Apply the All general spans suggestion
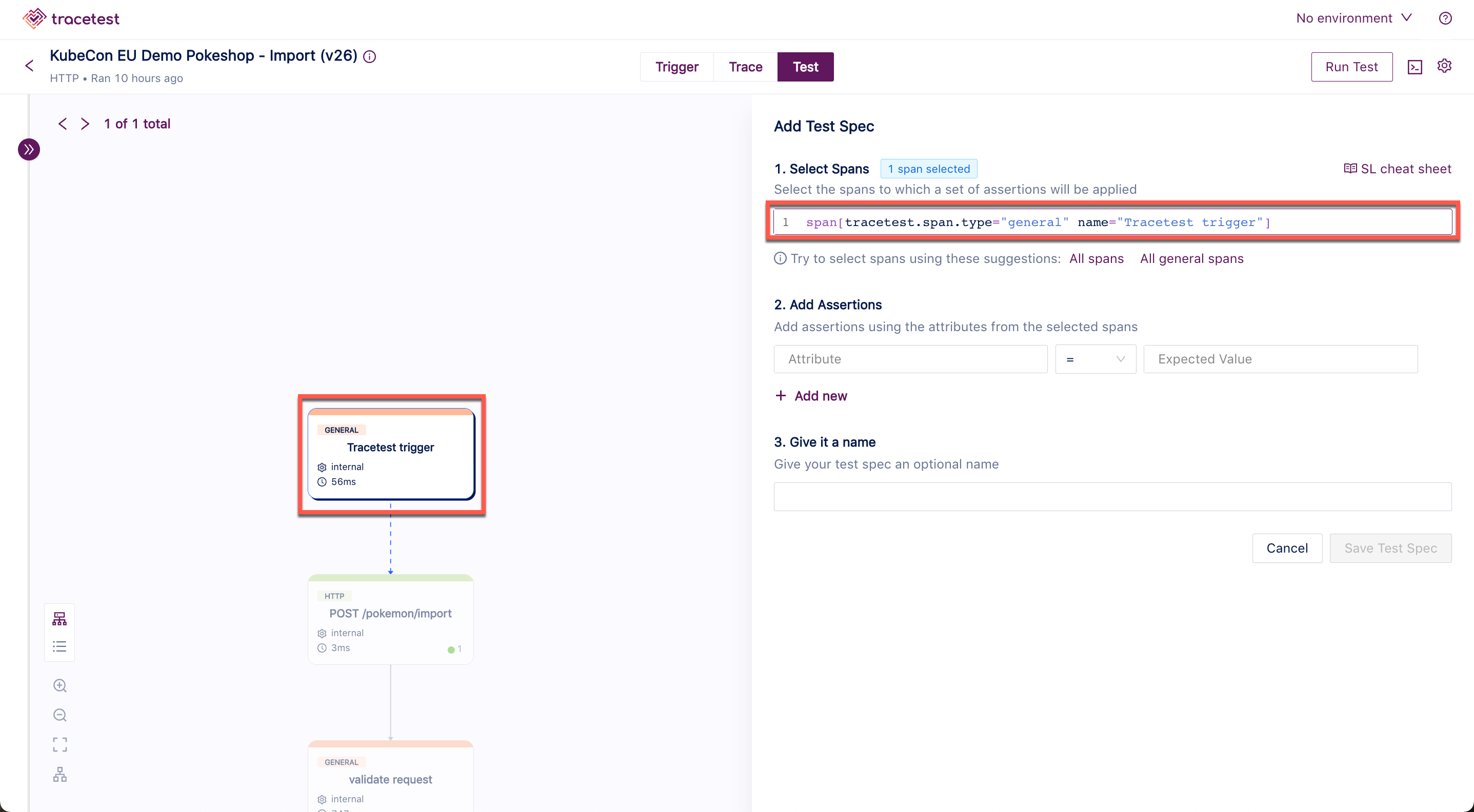Screen dimensions: 1474x812 (1191, 258)
